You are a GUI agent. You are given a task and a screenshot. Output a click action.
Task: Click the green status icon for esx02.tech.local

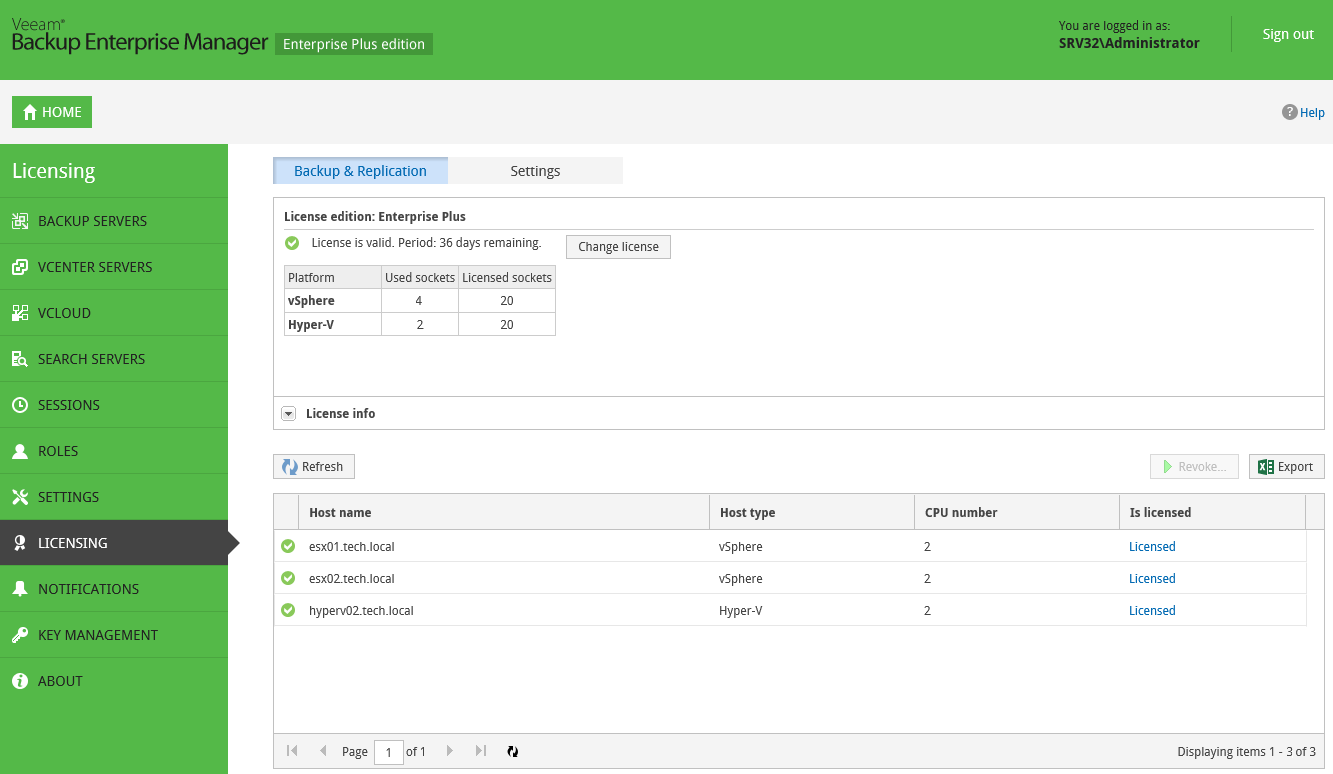tap(288, 578)
